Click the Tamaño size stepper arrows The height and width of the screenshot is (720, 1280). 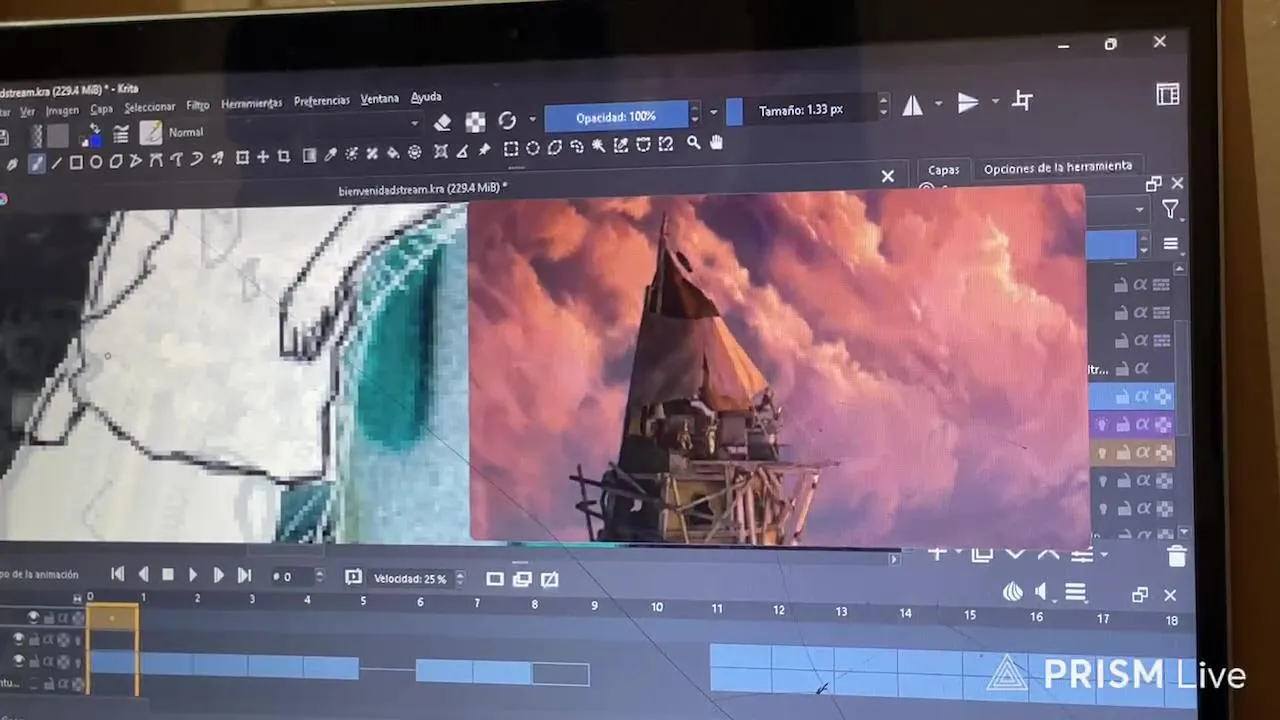click(883, 105)
